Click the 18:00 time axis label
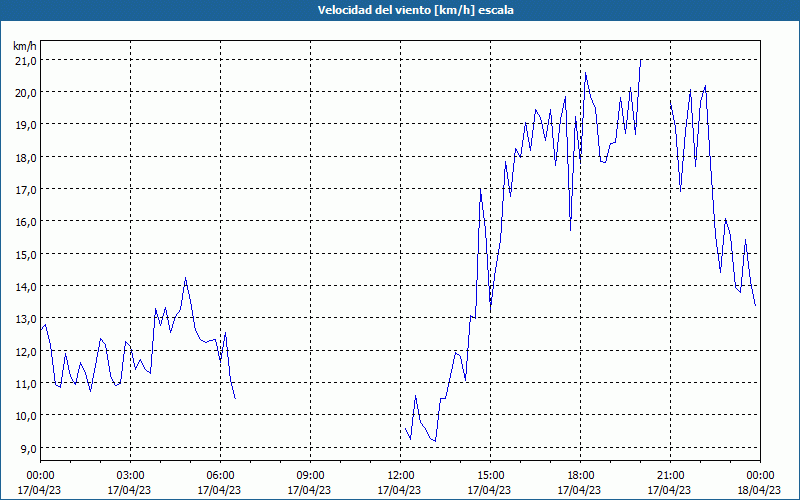Screen dimensions: 800x500 [x=581, y=476]
